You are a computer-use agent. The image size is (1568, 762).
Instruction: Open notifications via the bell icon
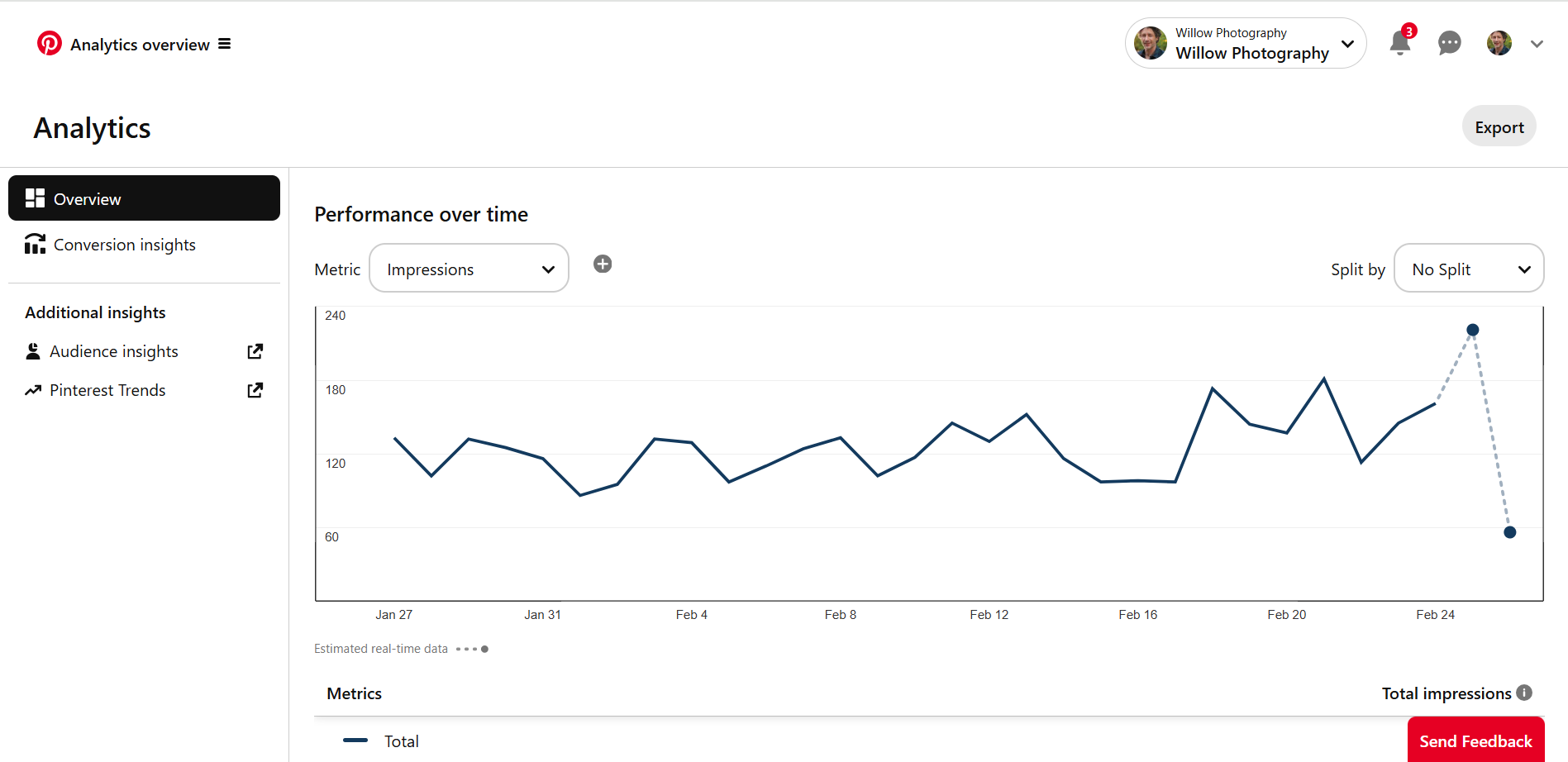coord(1399,43)
